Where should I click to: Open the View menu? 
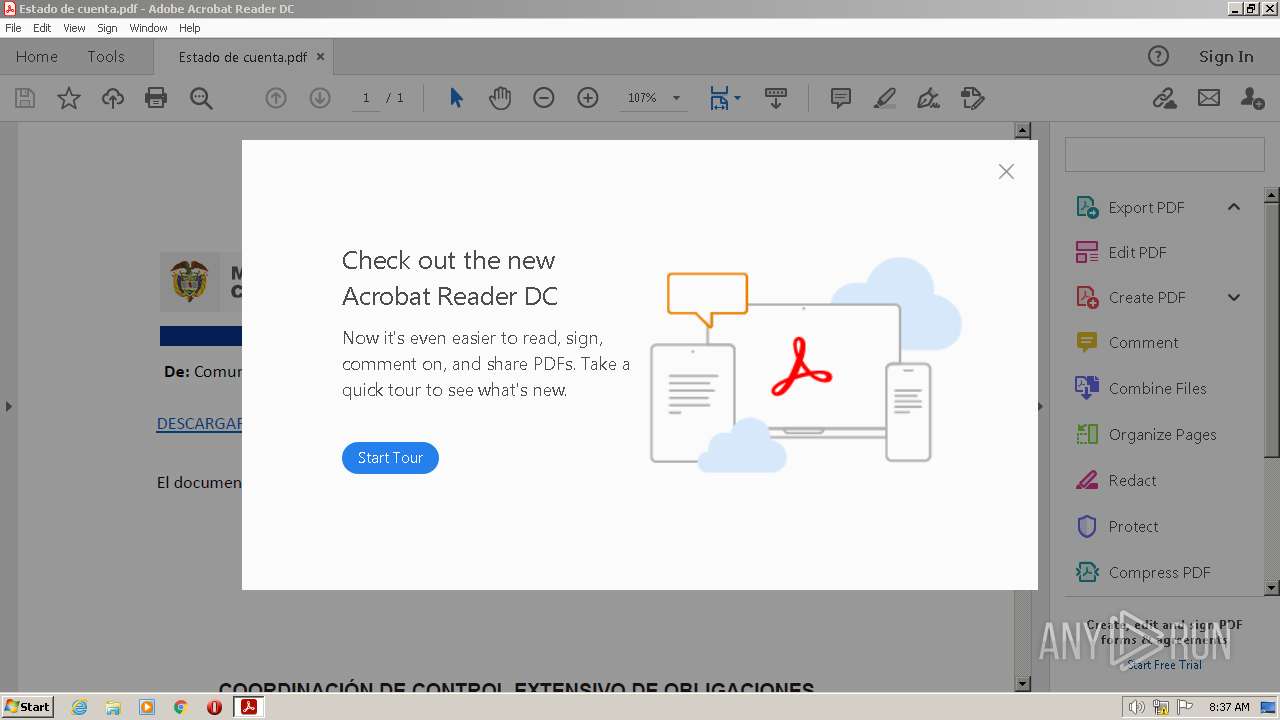click(x=74, y=28)
